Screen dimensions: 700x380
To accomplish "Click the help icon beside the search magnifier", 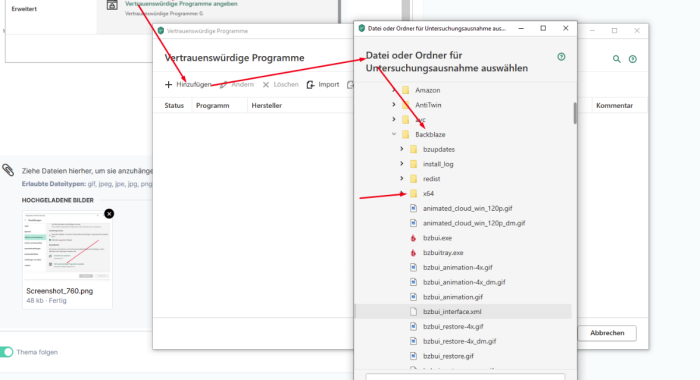I will click(x=633, y=59).
